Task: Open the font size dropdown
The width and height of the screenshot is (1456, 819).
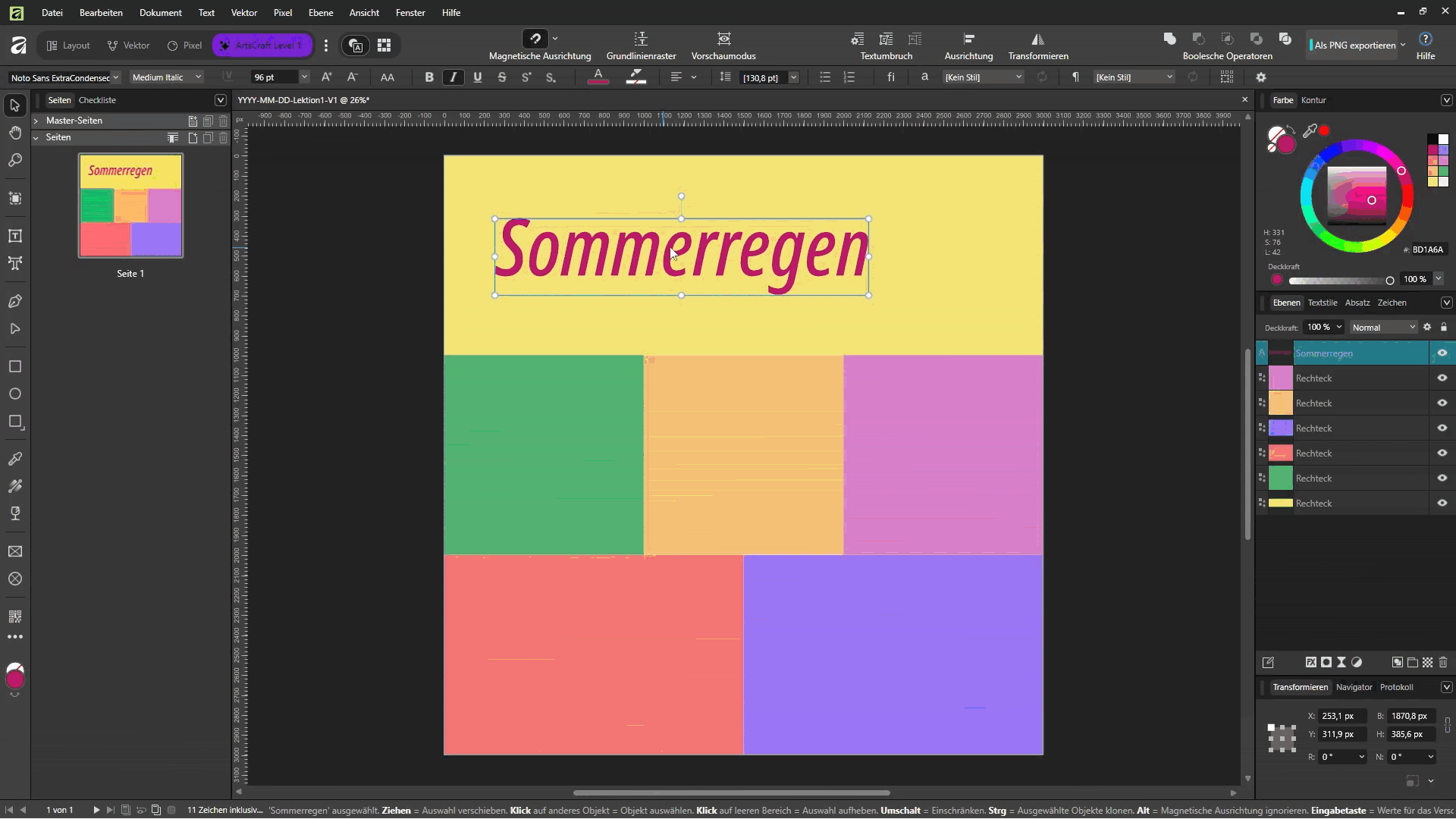Action: pos(304,77)
